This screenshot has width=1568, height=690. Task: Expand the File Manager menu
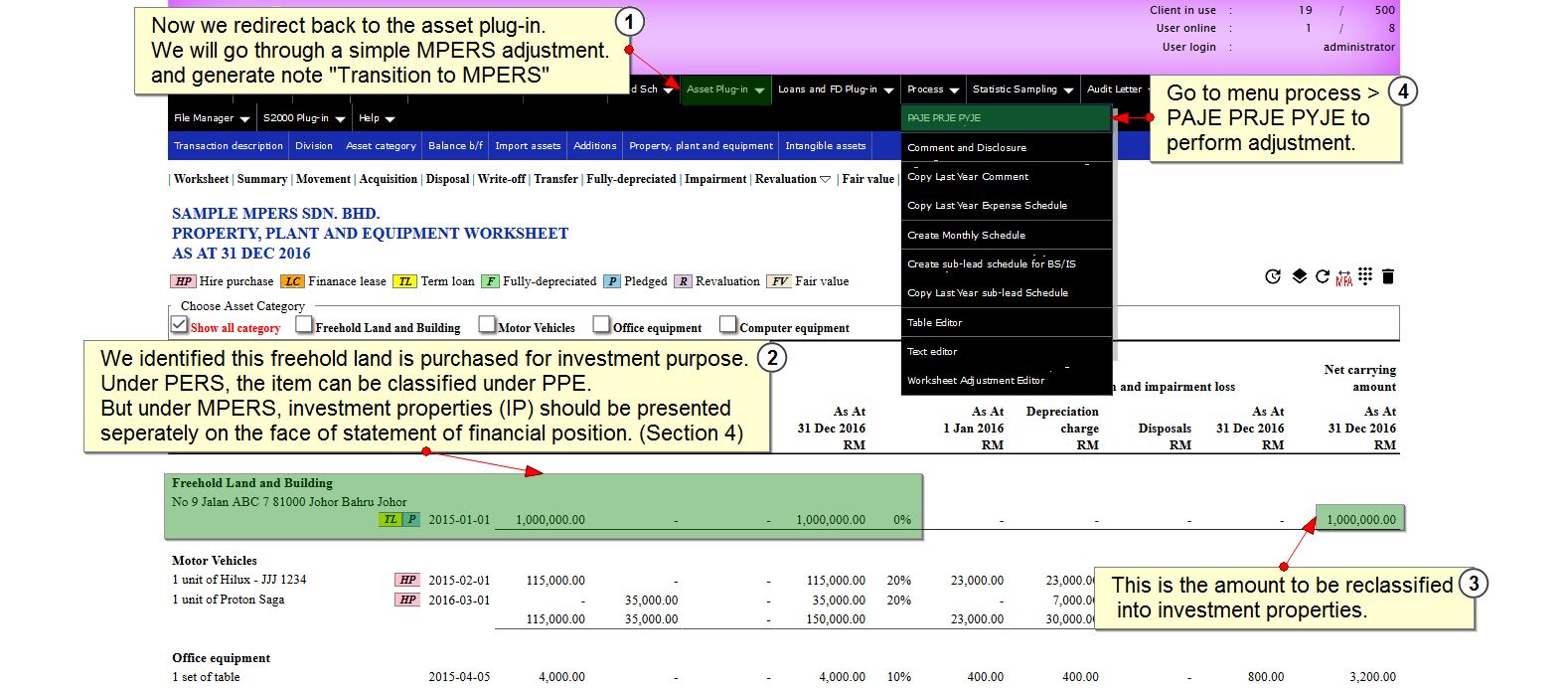coord(211,118)
